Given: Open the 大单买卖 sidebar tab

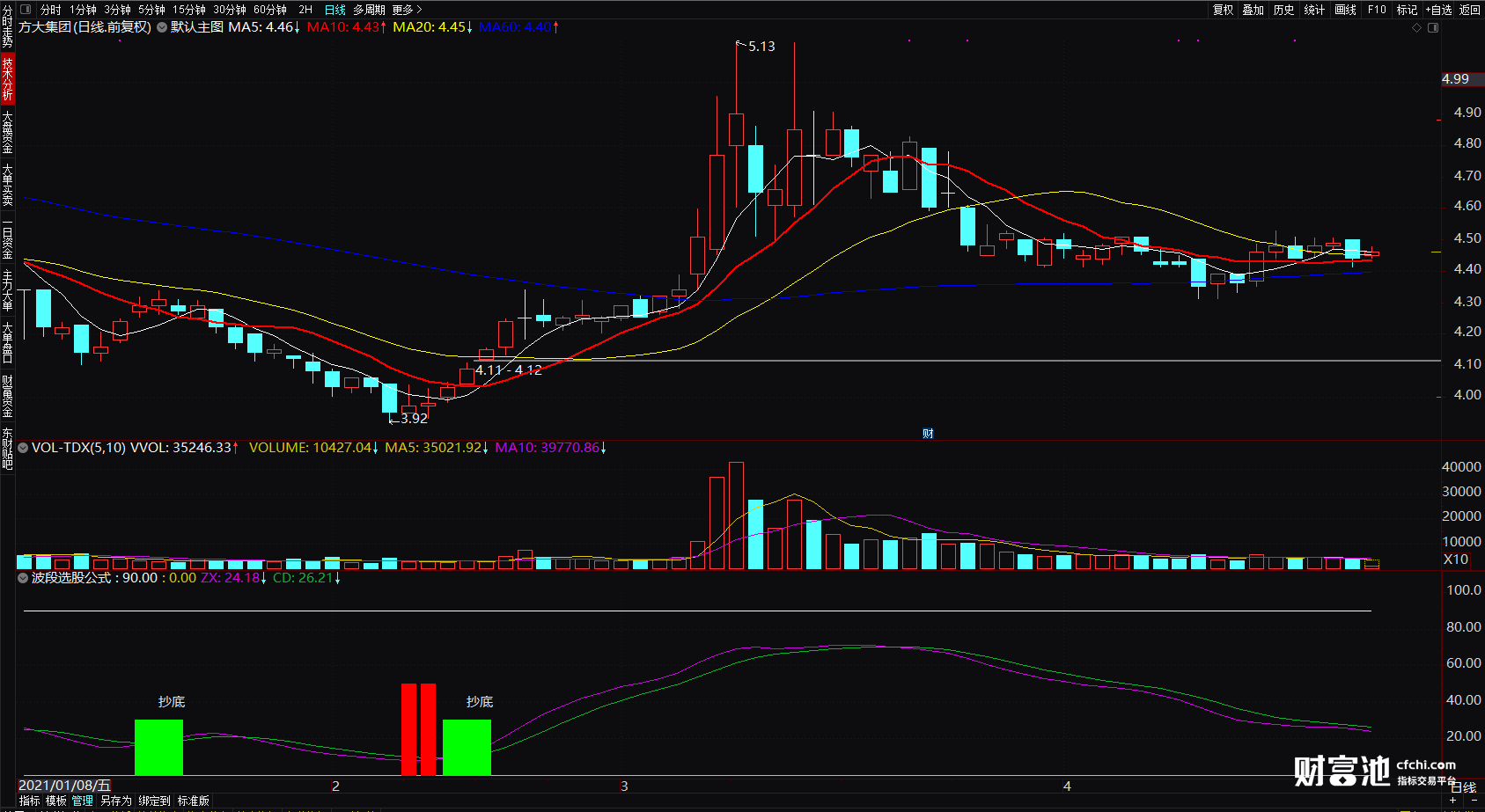Looking at the screenshot, I should 7,185.
